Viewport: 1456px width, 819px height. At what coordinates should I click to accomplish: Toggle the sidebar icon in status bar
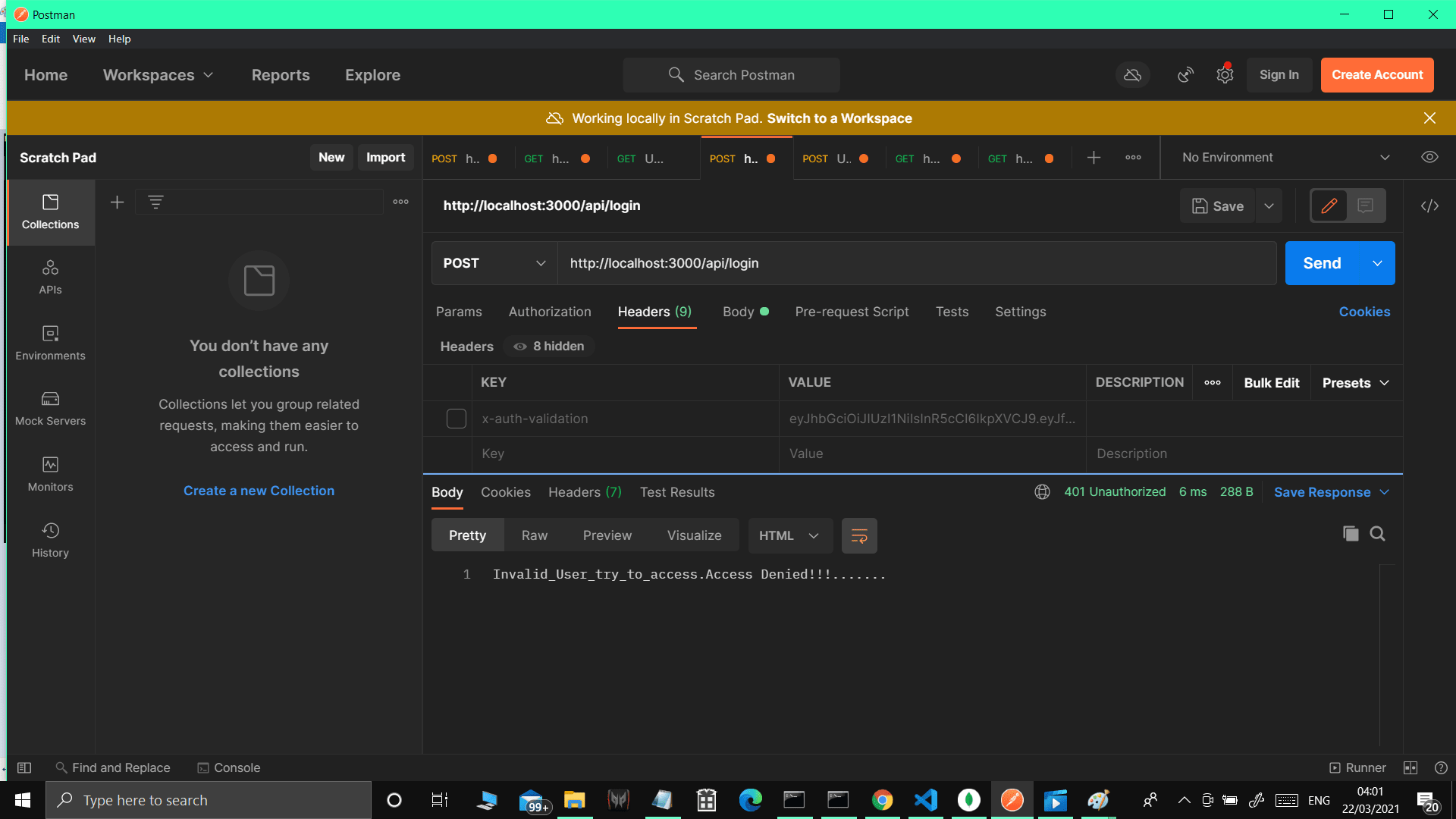click(24, 768)
